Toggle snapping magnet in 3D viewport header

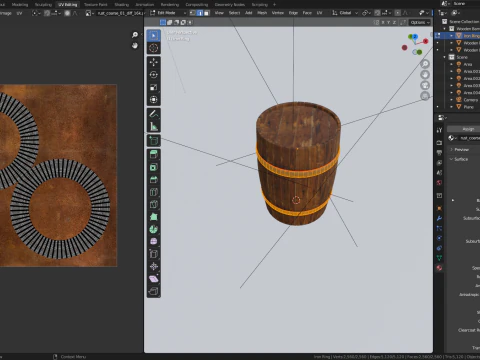(377, 13)
